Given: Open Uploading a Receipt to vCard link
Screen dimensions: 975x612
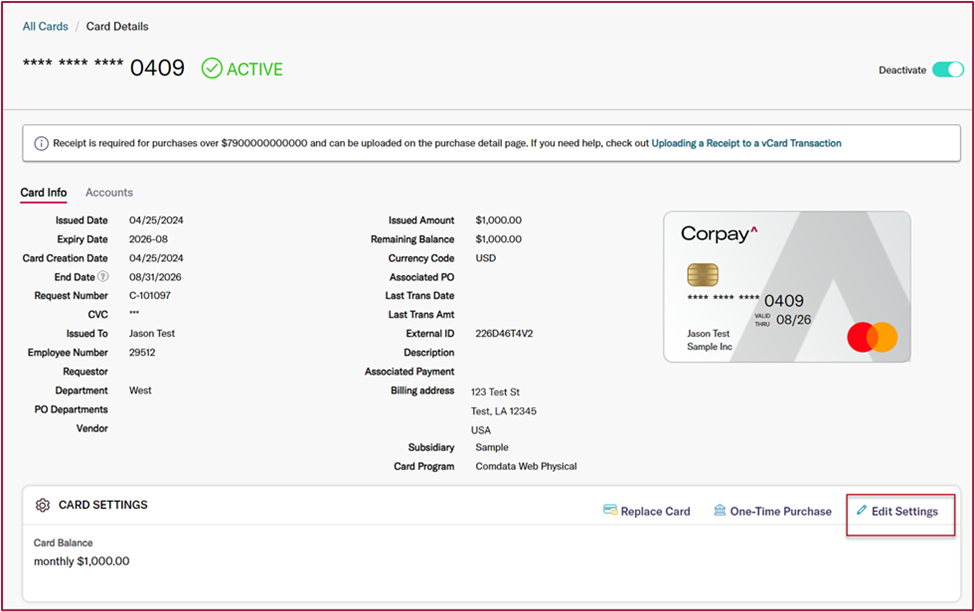Looking at the screenshot, I should click(746, 143).
